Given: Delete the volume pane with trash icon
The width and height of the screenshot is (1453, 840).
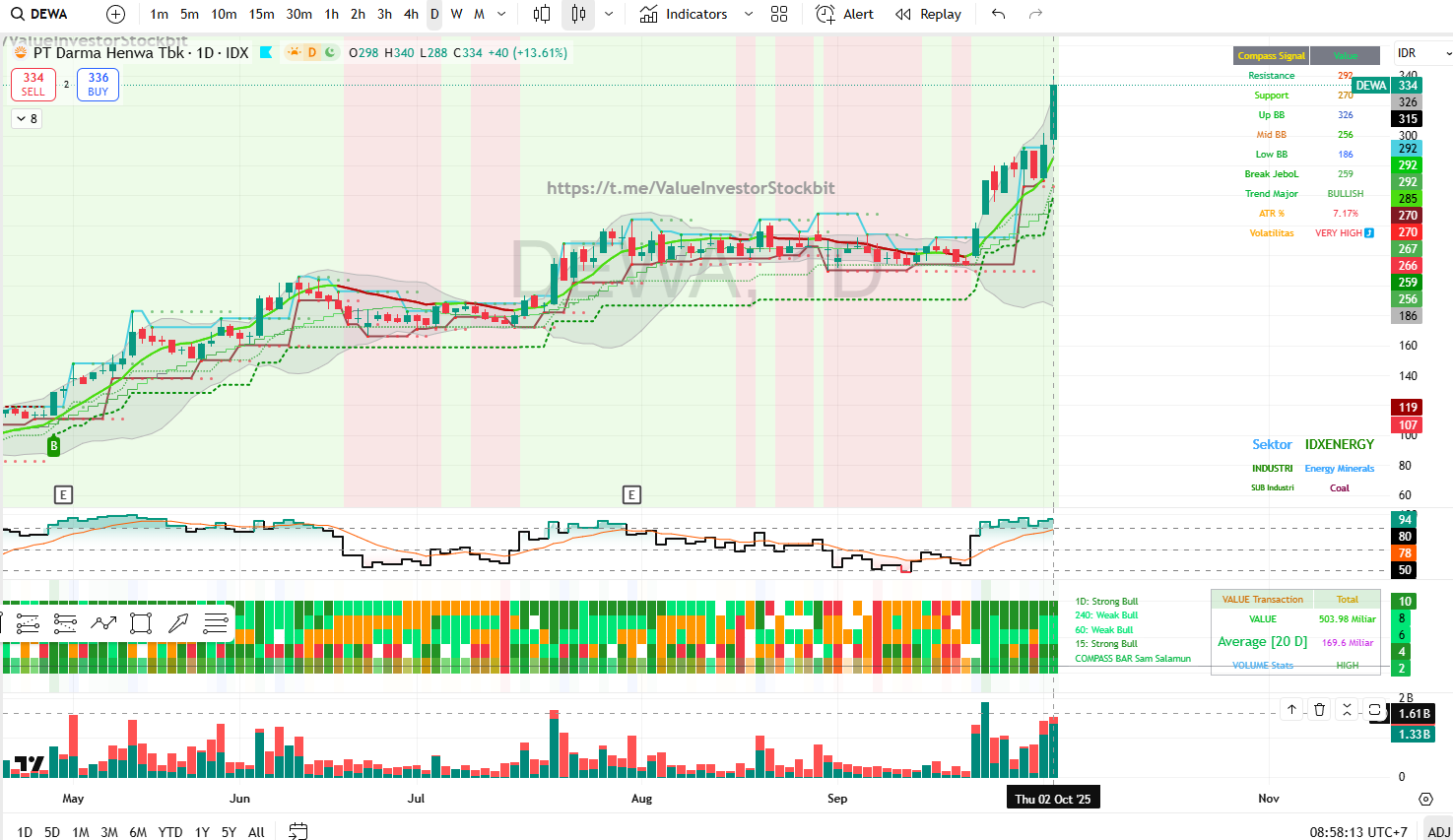Looking at the screenshot, I should pyautogui.click(x=1319, y=709).
